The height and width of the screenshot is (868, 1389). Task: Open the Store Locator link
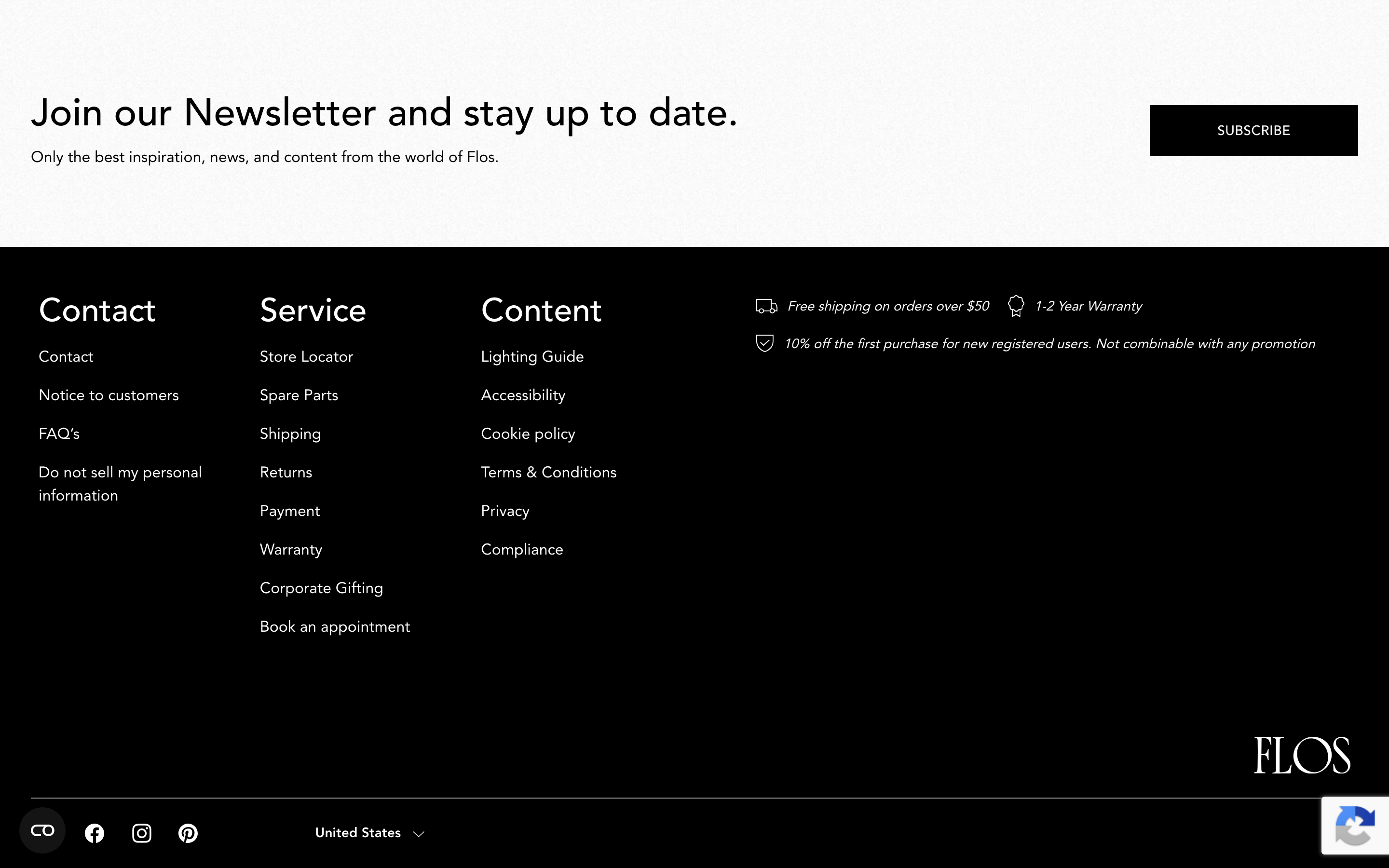click(307, 356)
